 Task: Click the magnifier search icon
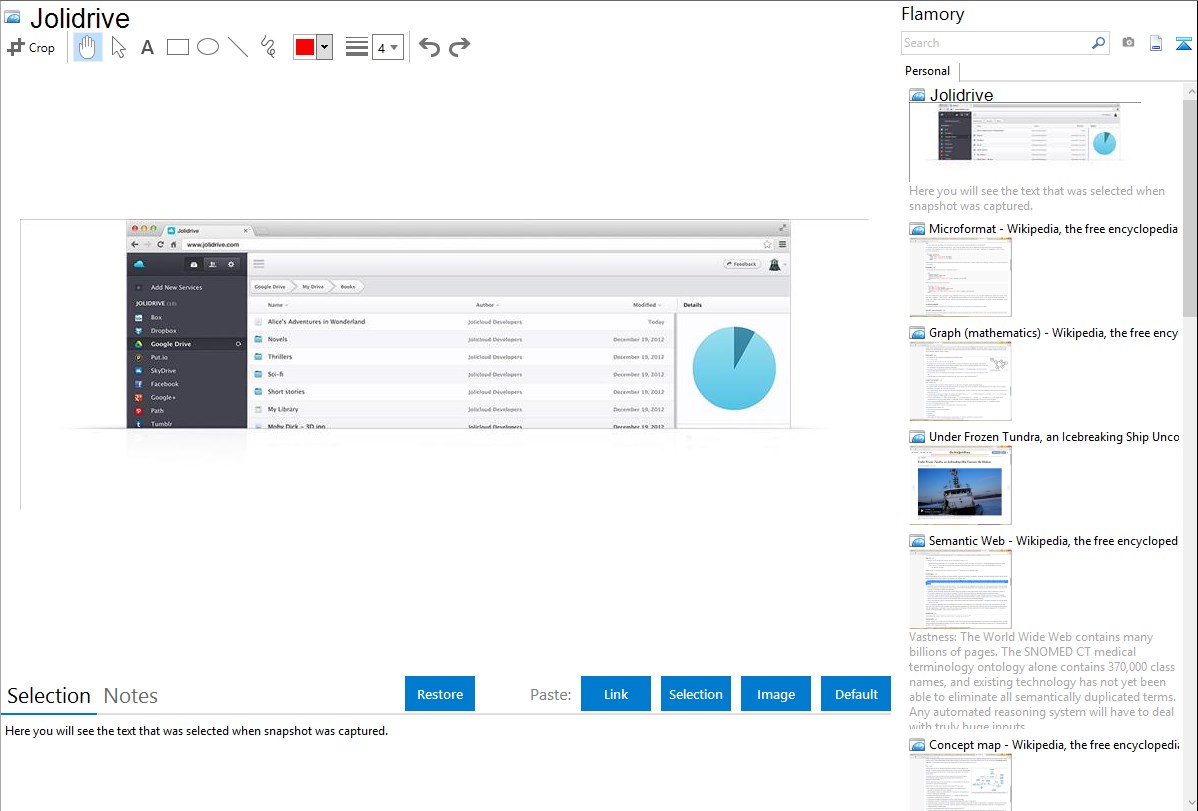coord(1099,43)
